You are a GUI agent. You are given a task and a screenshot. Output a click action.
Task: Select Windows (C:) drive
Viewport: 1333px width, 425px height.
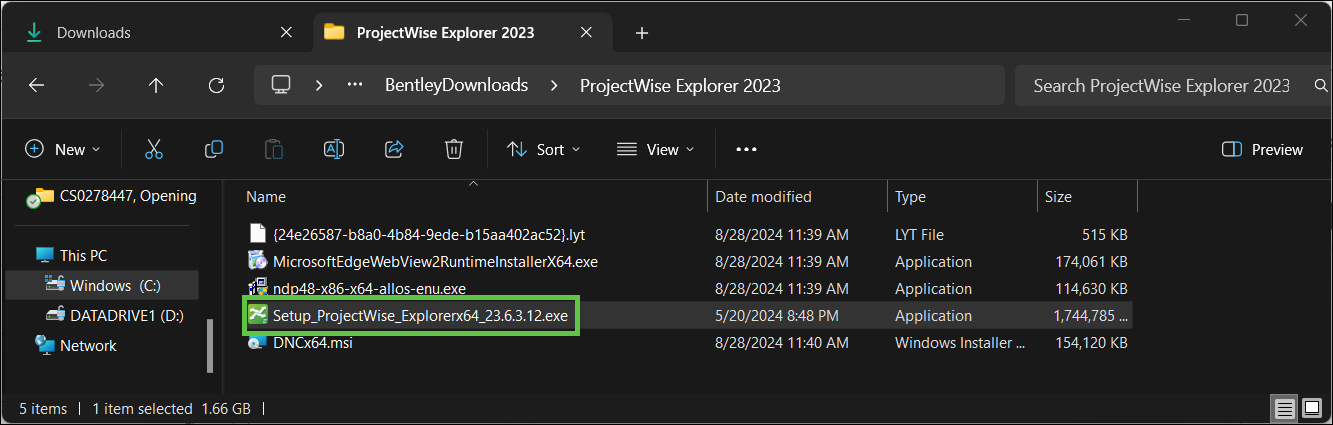115,285
